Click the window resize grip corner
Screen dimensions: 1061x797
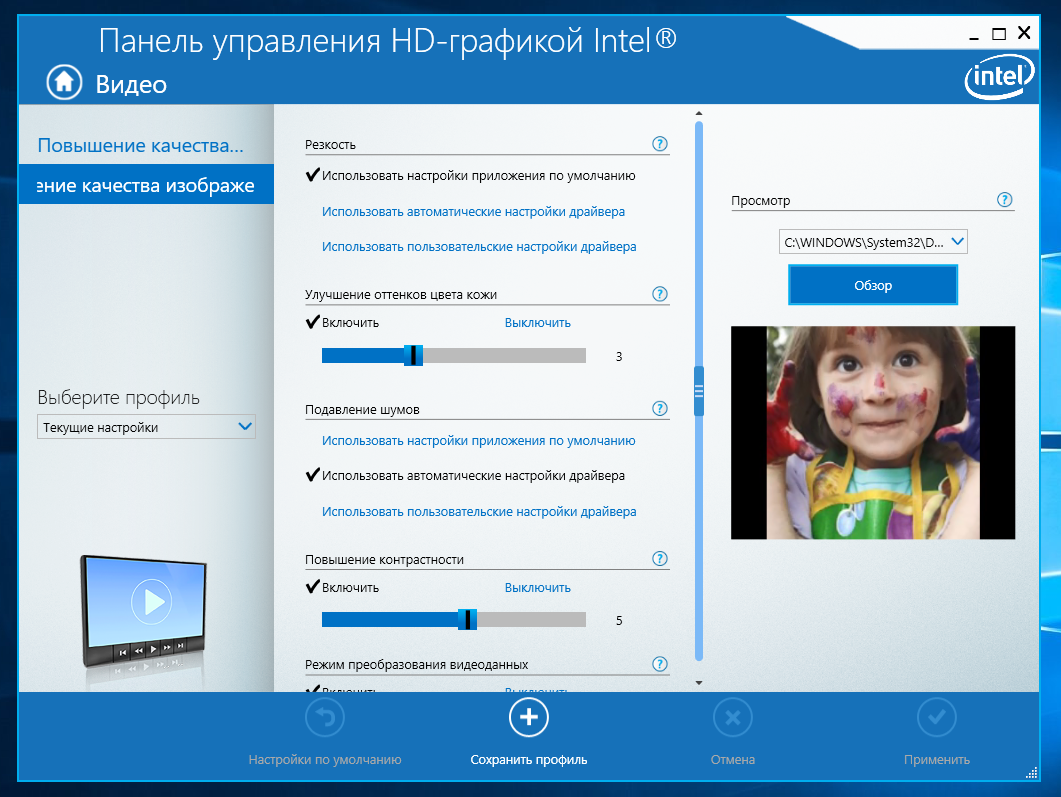[1032, 773]
